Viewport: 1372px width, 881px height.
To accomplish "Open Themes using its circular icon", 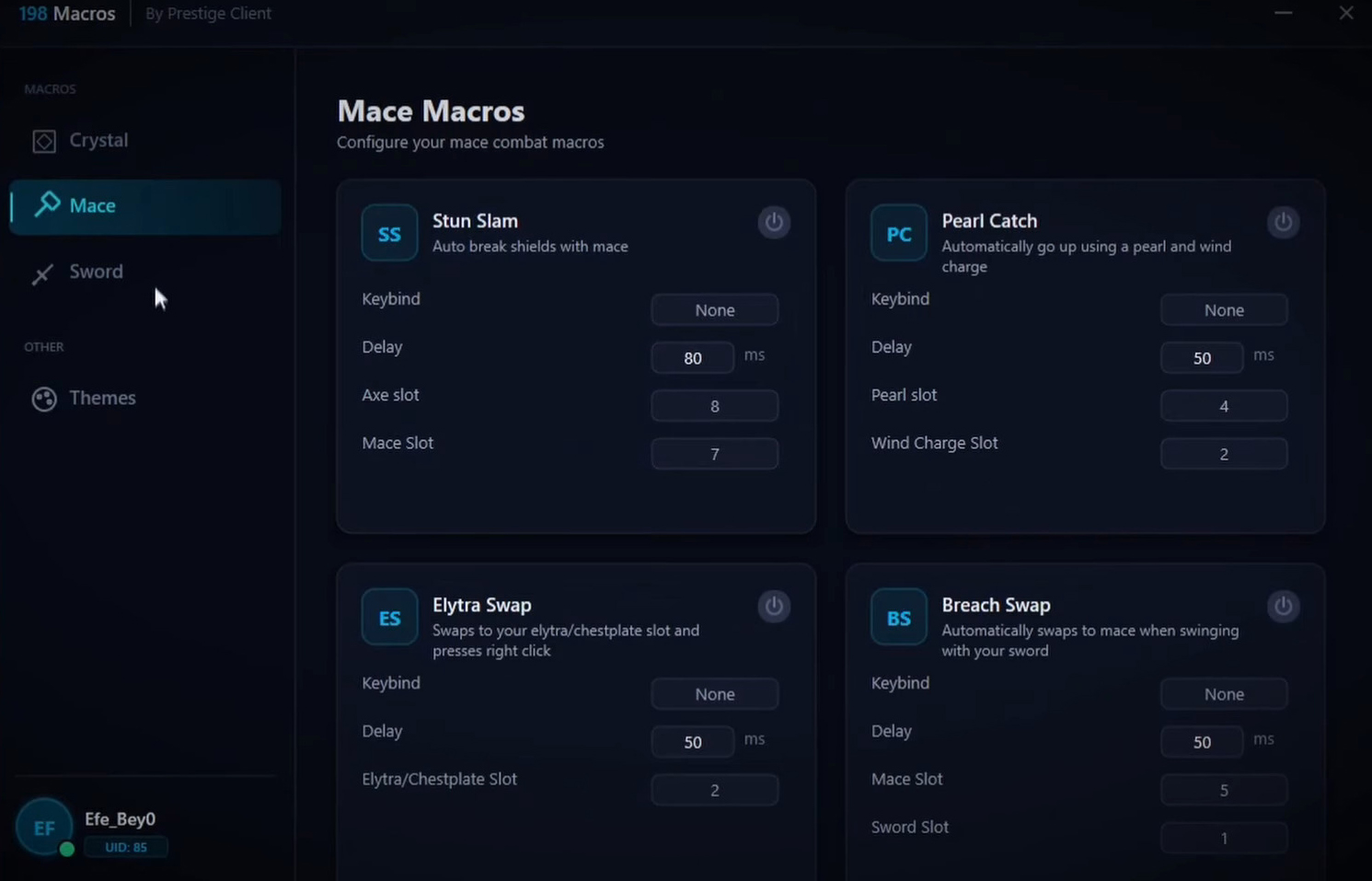I will click(43, 398).
